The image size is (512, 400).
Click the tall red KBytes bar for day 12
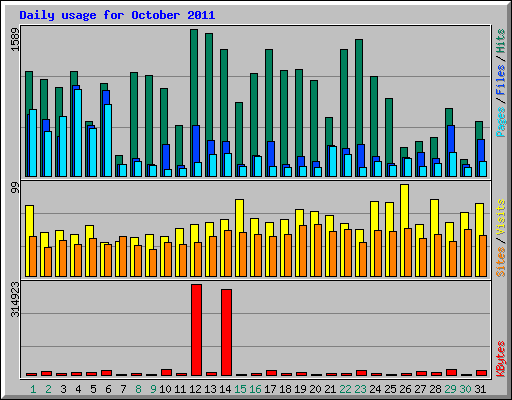(x=196, y=330)
